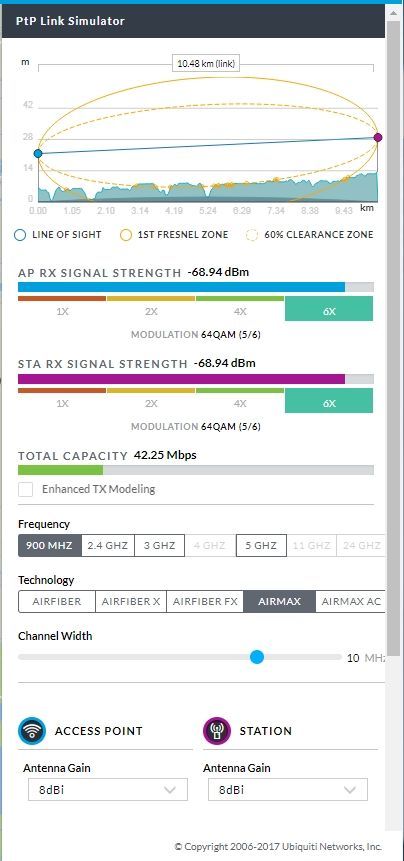Select the 3 GHZ frequency button
This screenshot has width=404, height=861.
click(x=160, y=545)
